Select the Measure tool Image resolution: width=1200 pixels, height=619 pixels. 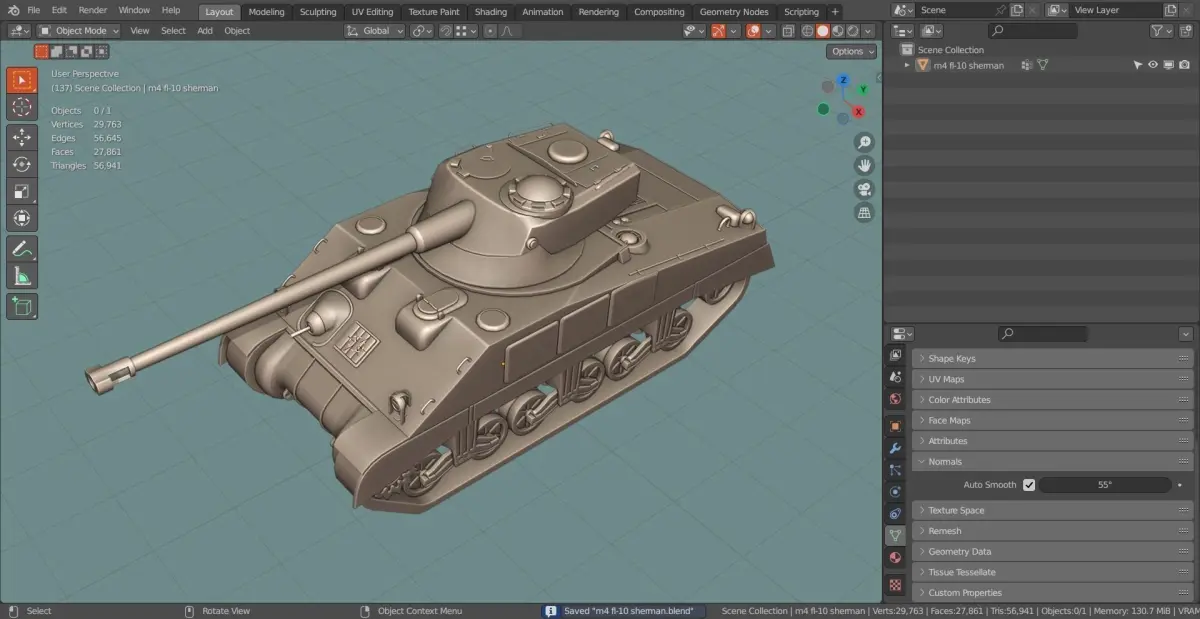22,276
